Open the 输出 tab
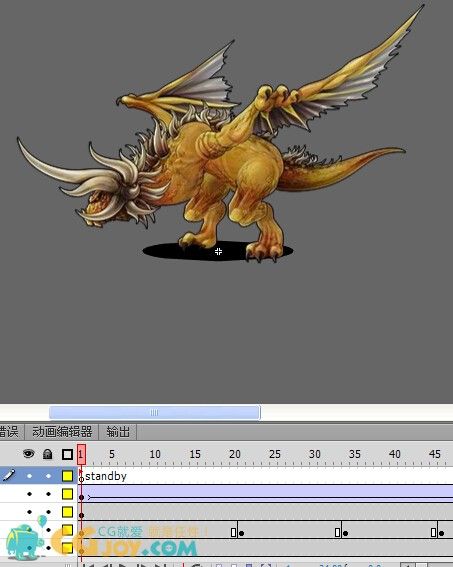453x567 pixels. tap(118, 432)
